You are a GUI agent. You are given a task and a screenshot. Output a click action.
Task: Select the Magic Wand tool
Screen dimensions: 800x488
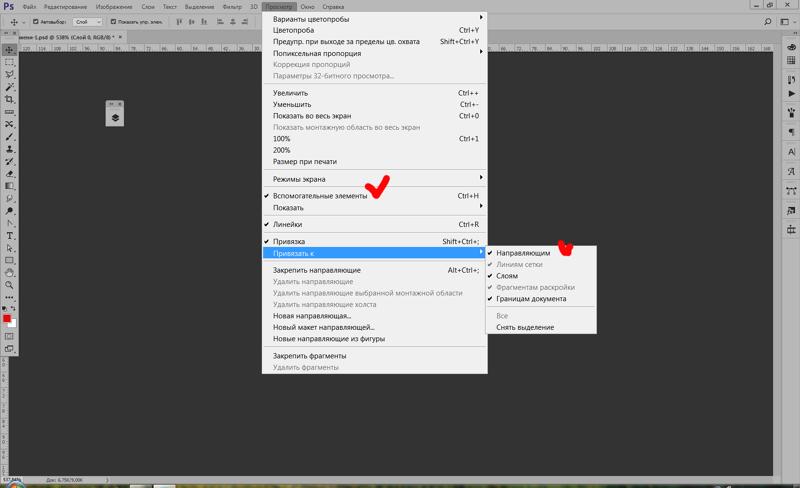tap(9, 87)
